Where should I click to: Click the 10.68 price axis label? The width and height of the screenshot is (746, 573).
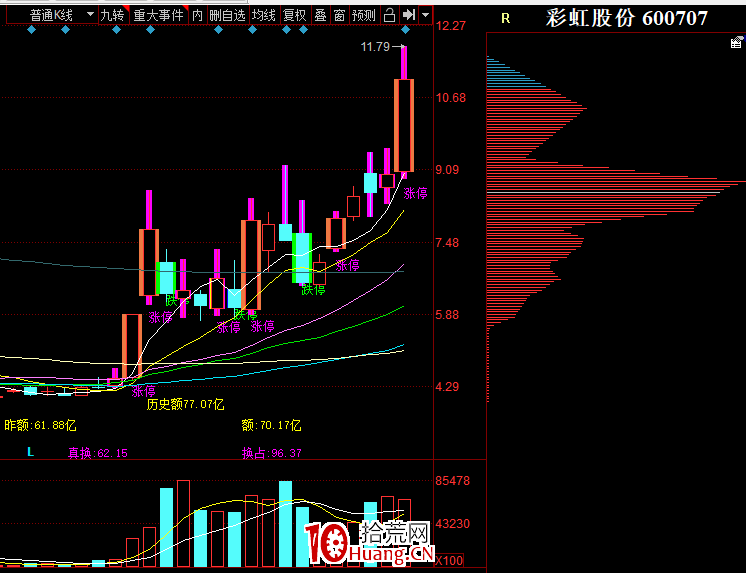(x=451, y=98)
